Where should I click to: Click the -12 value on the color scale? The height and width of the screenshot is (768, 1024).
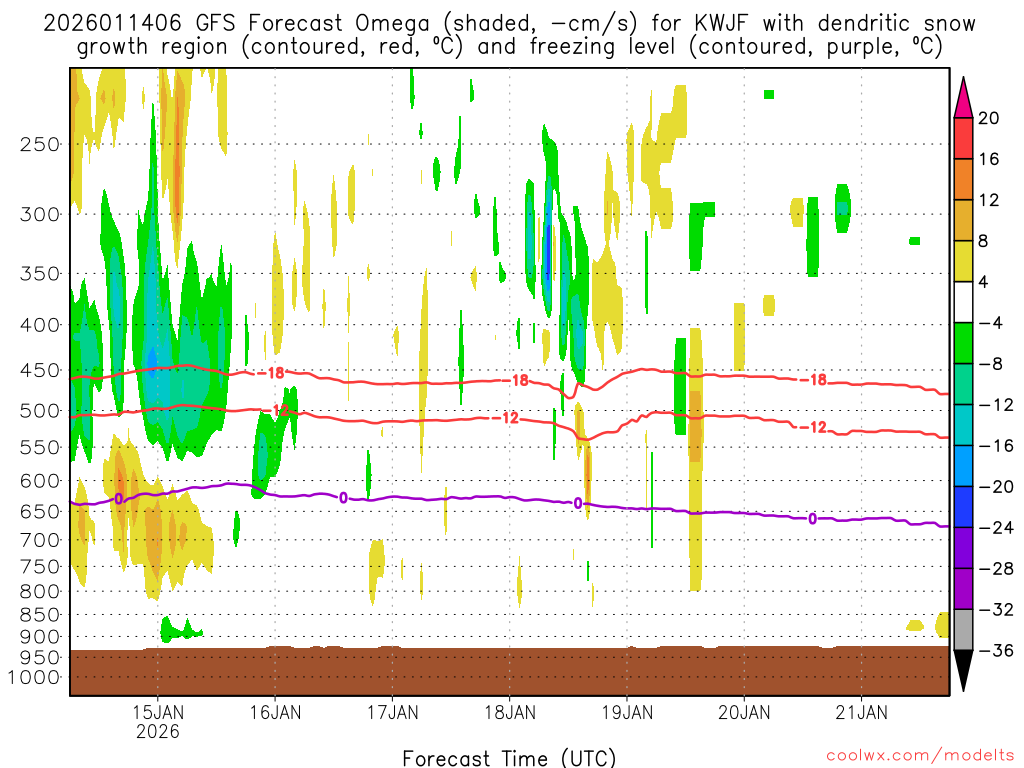click(996, 405)
